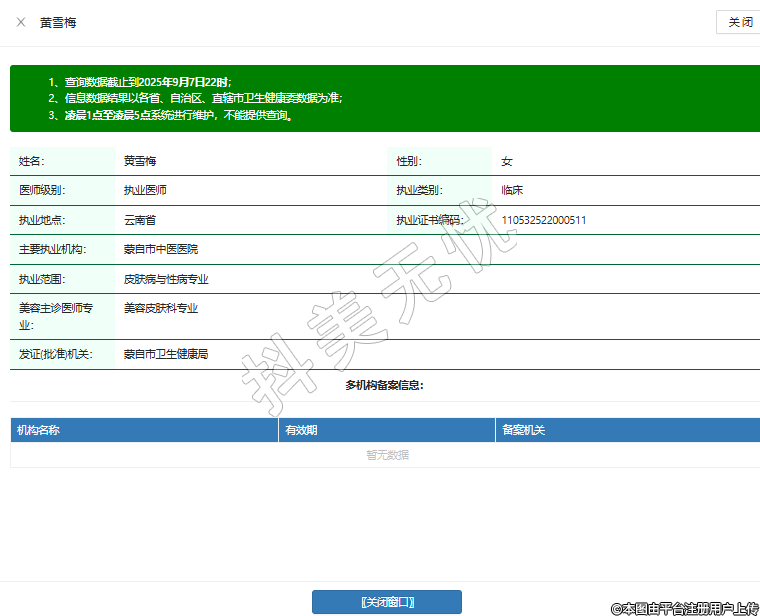Select certificate number 110532522000511
Viewport: 760px width, 616px height.
tap(543, 220)
